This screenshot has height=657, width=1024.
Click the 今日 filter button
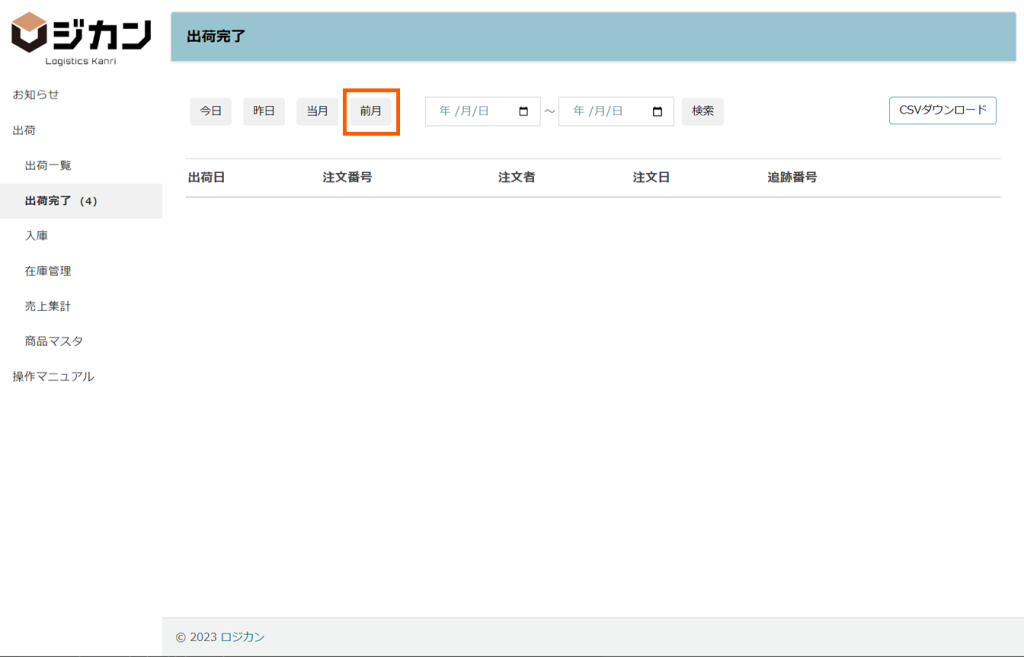coord(210,112)
